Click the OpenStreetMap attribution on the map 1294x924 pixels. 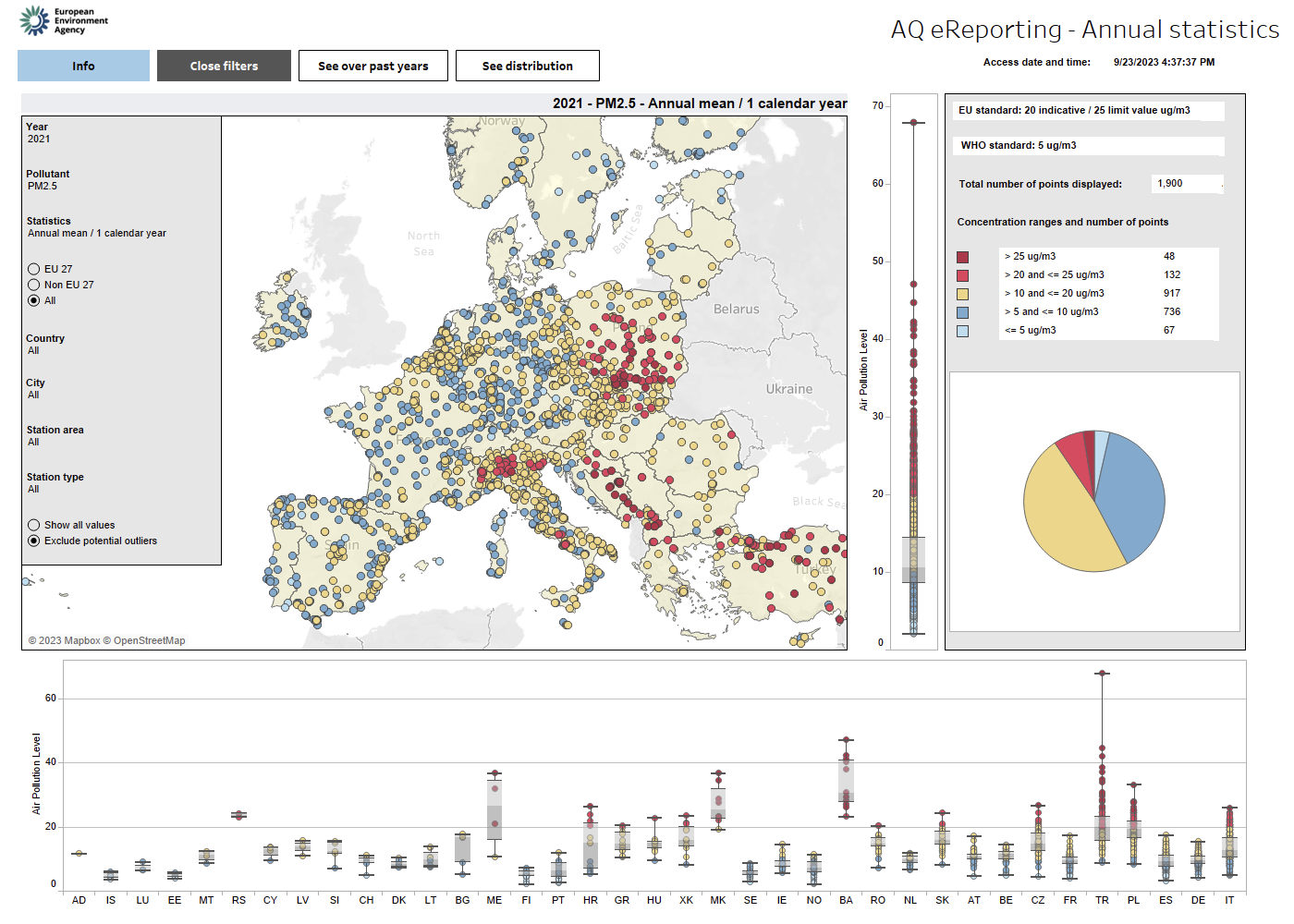tap(149, 640)
